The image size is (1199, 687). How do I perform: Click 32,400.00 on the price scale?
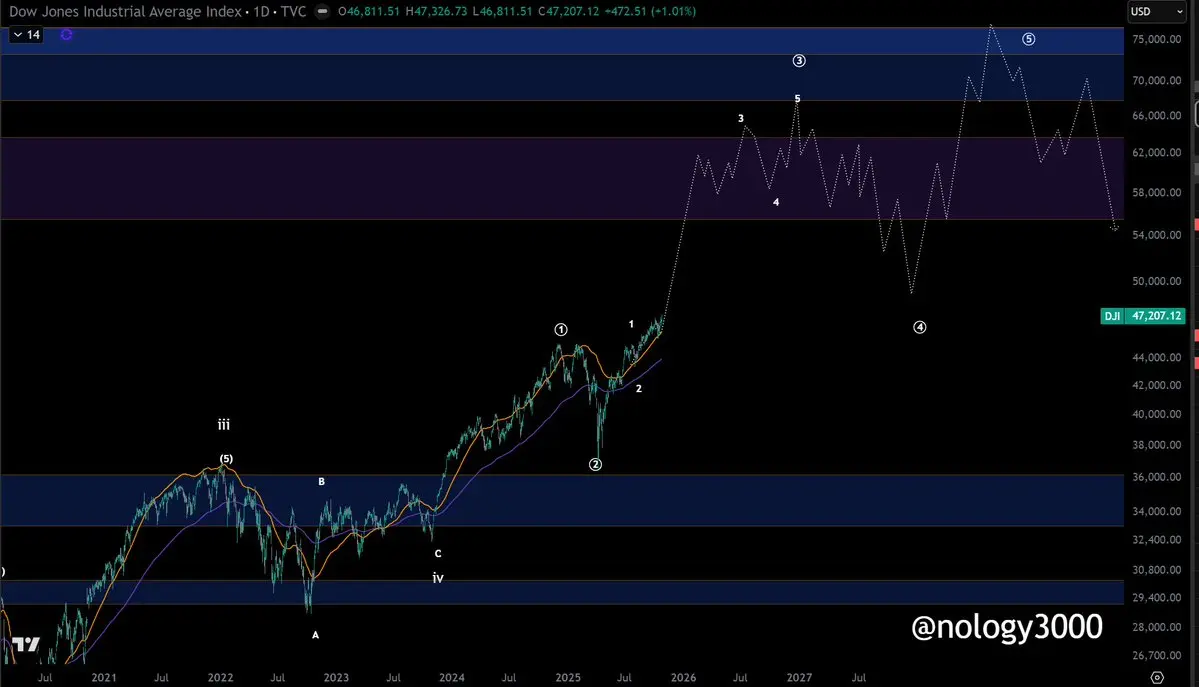pyautogui.click(x=1157, y=539)
